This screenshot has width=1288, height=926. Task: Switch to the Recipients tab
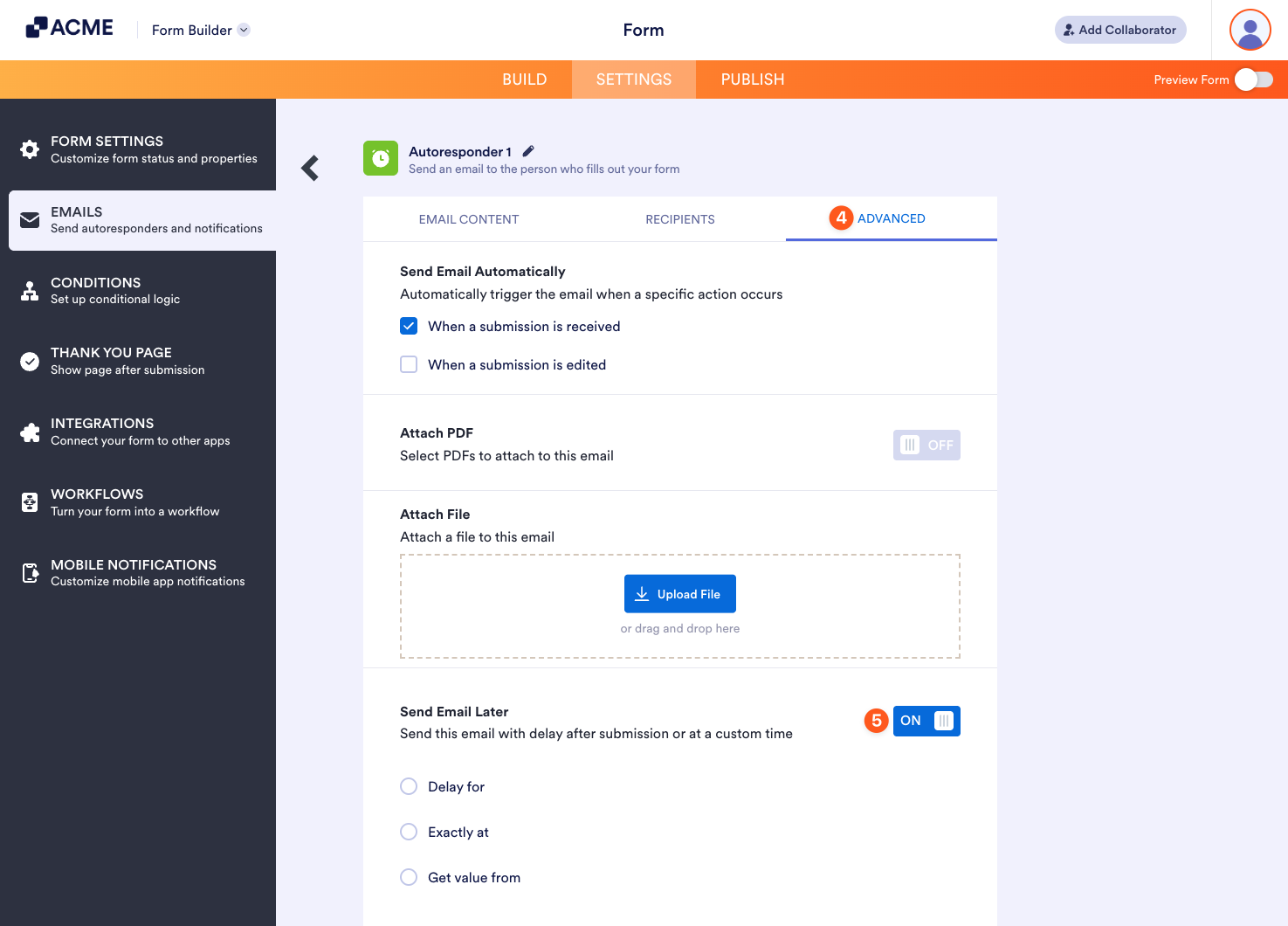pos(680,219)
